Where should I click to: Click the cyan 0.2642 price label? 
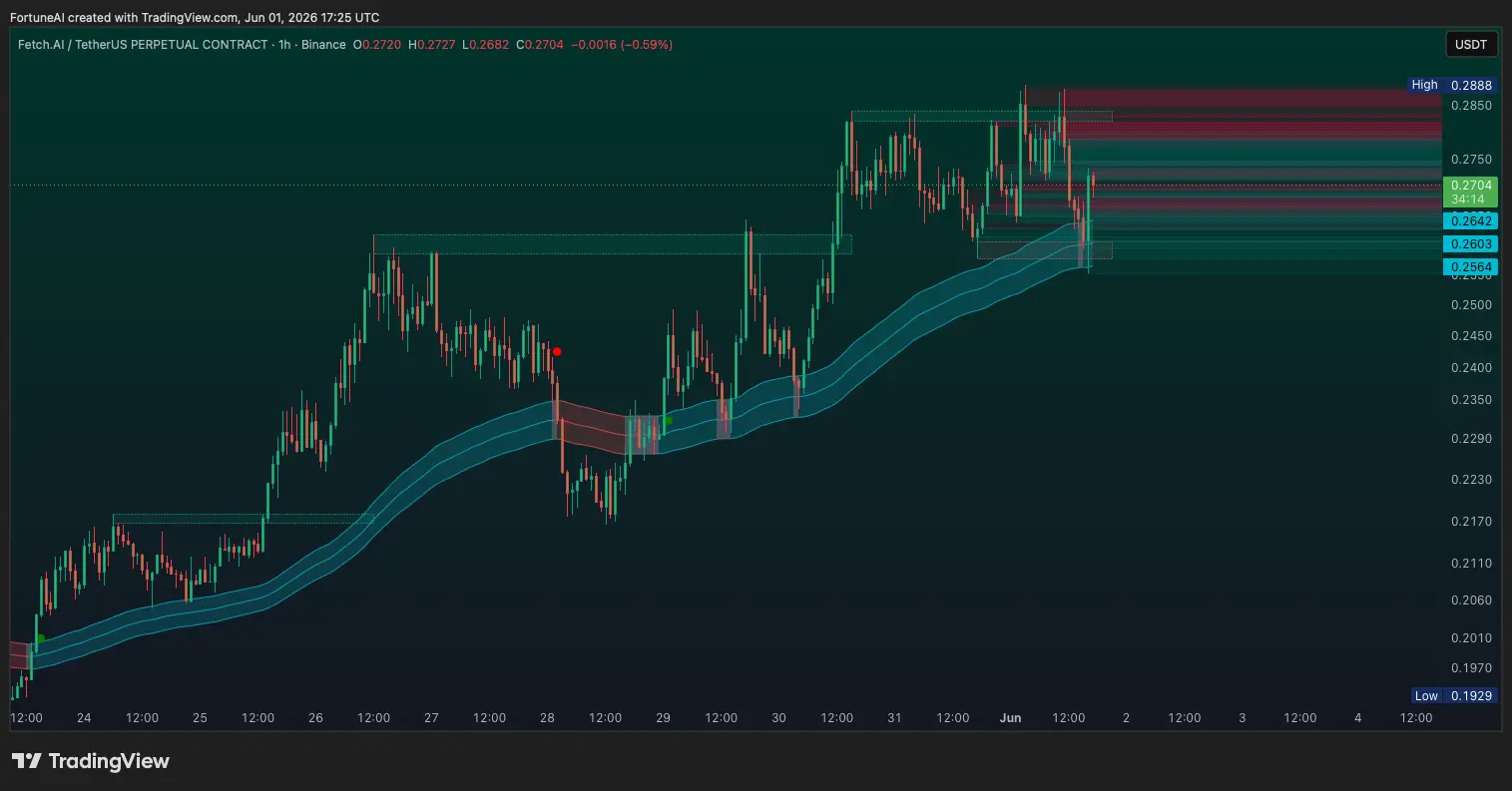click(1471, 220)
